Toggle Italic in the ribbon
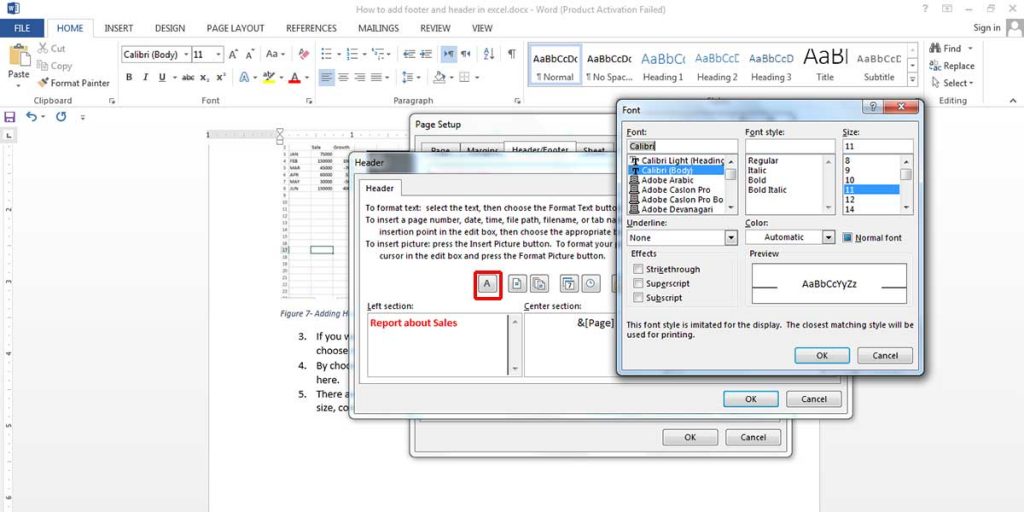1024x512 pixels. click(145, 77)
